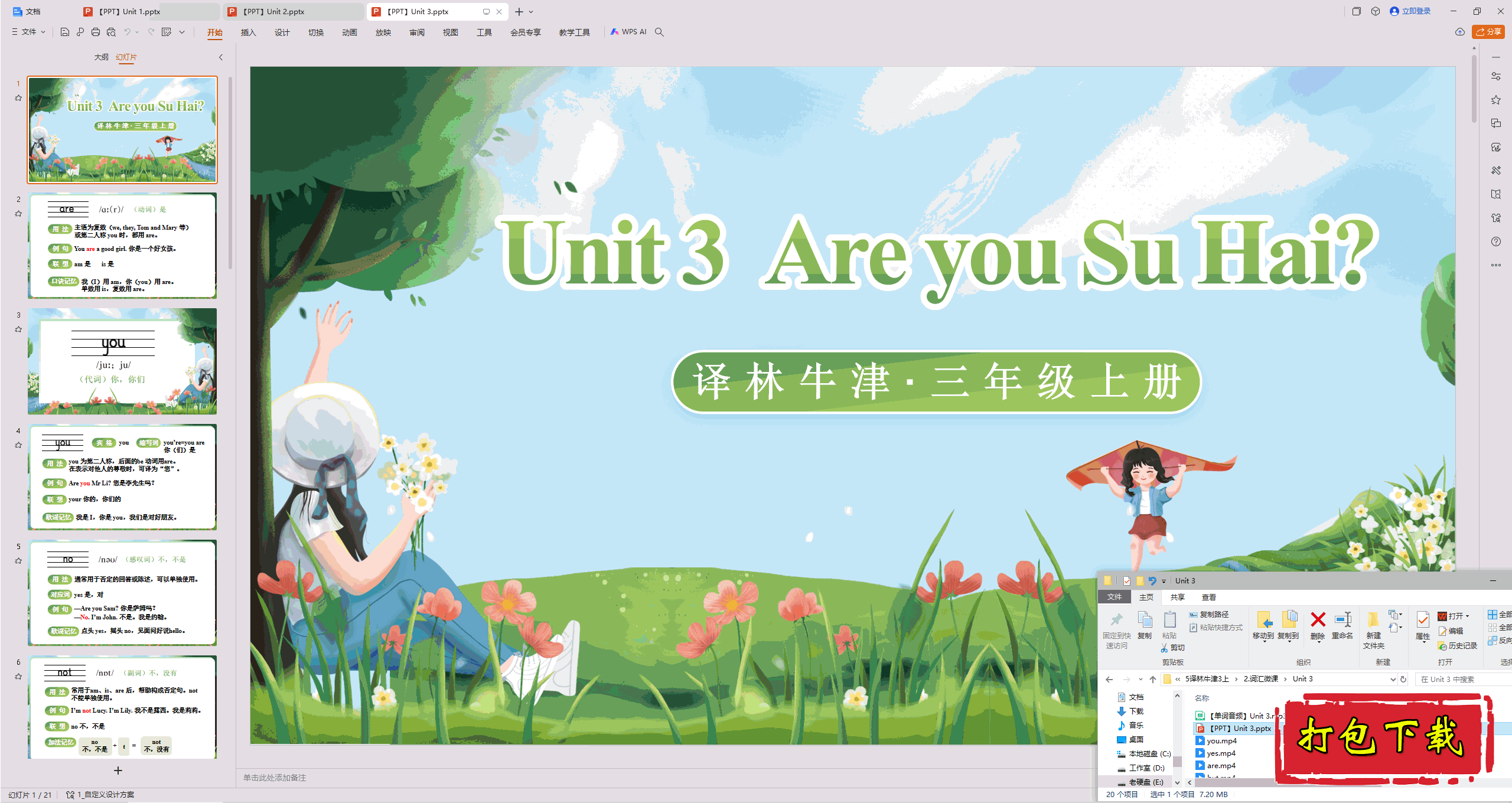This screenshot has height=803, width=1512.
Task: Click the star icon in the right sidebar
Action: [x=1495, y=100]
